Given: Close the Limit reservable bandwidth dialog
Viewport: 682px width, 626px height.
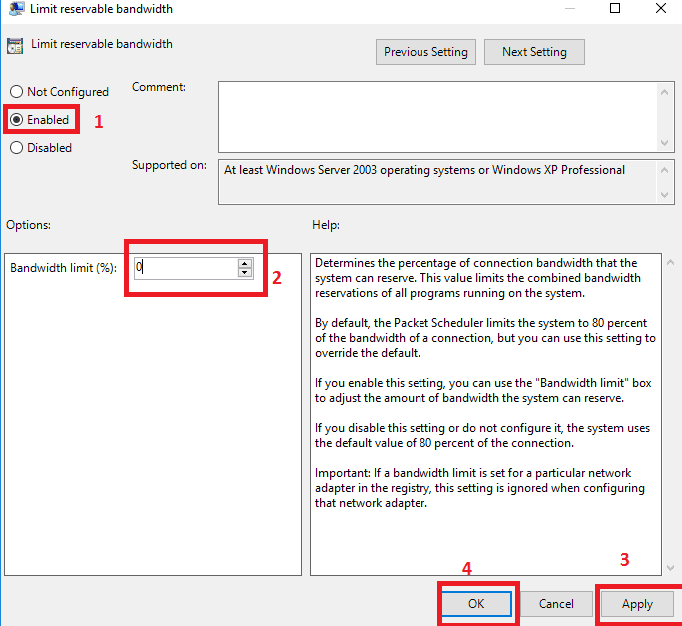Looking at the screenshot, I should click(661, 9).
